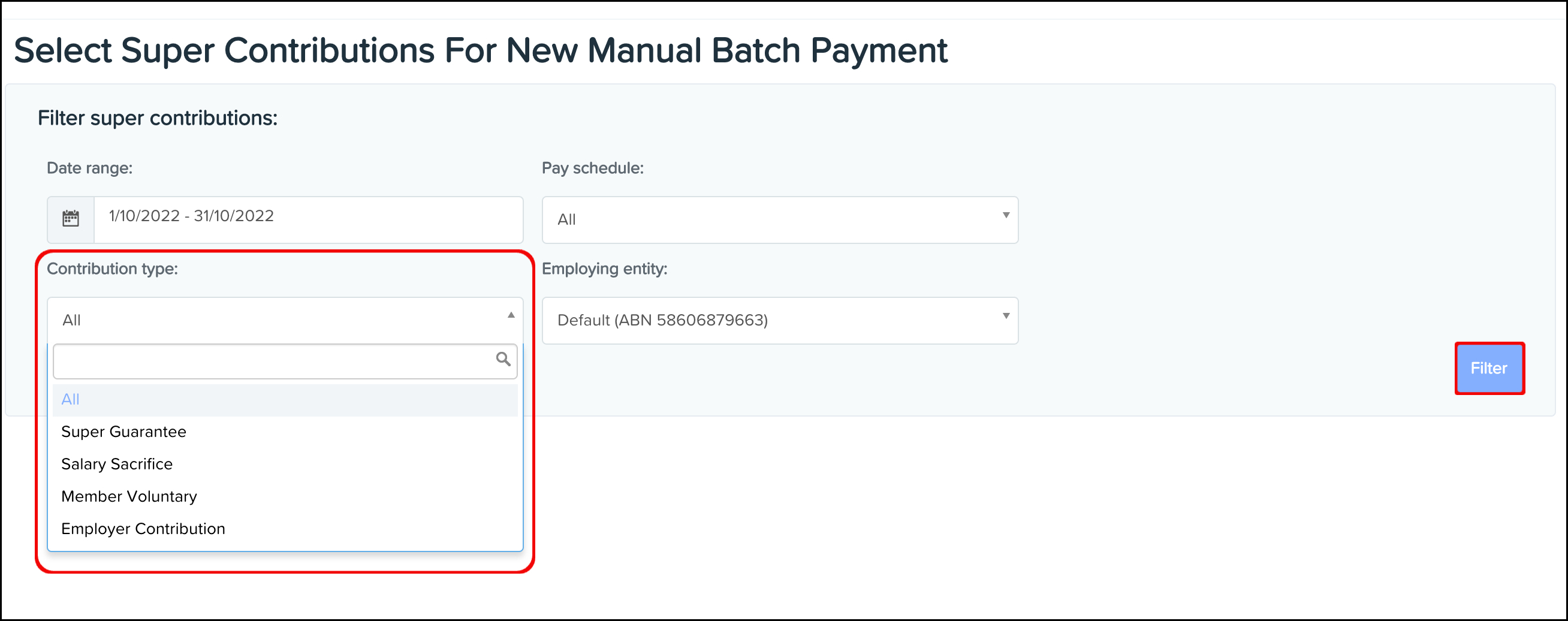The height and width of the screenshot is (621, 1568).
Task: Click the Date range label
Action: coord(89,168)
